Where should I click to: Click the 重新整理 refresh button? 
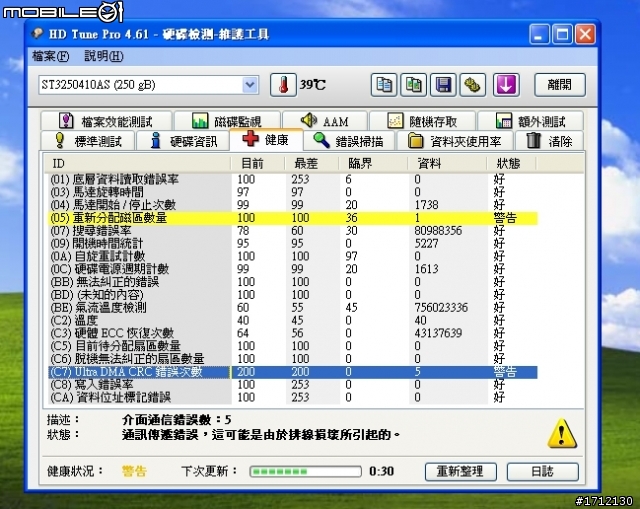460,471
